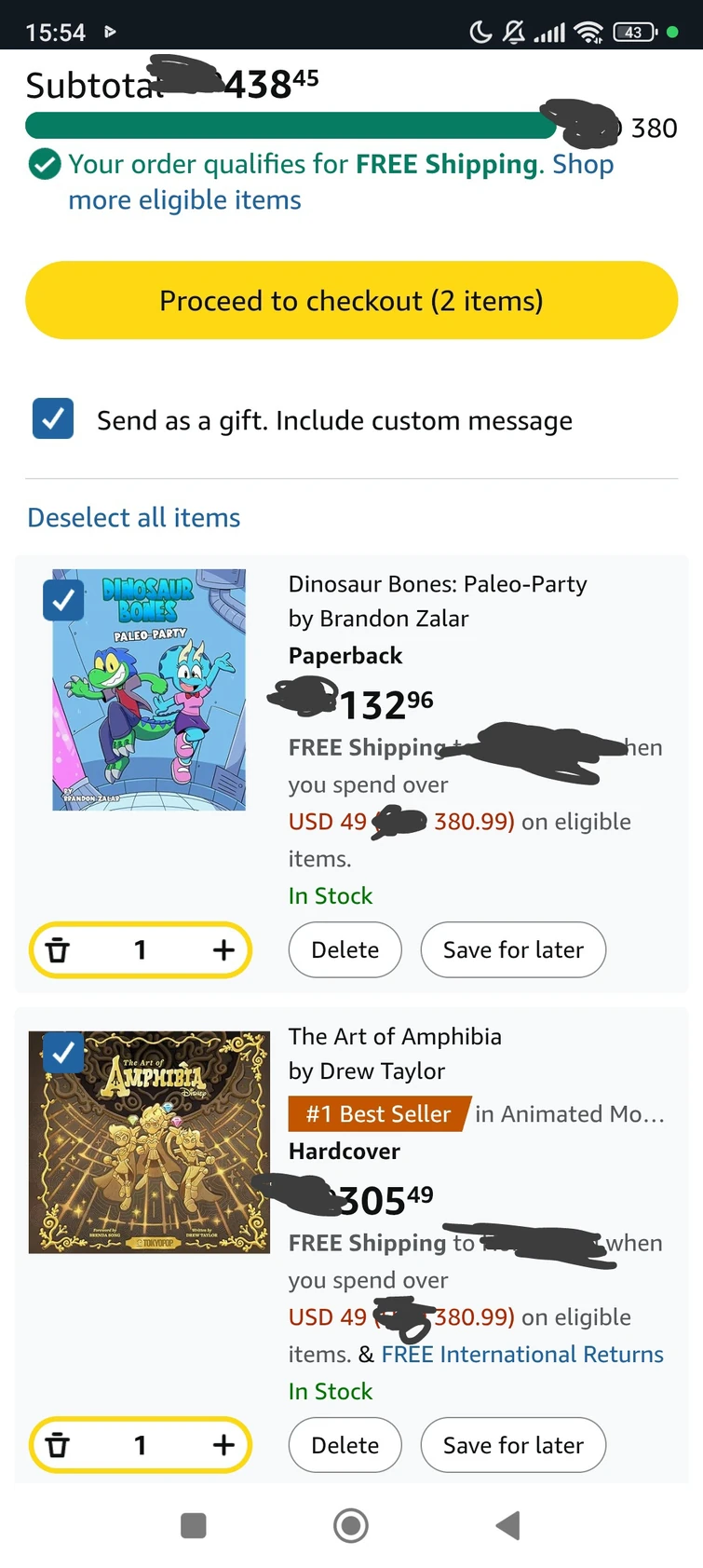The width and height of the screenshot is (703, 1568).
Task: Uncheck Send as a gift checkbox
Action: [53, 419]
